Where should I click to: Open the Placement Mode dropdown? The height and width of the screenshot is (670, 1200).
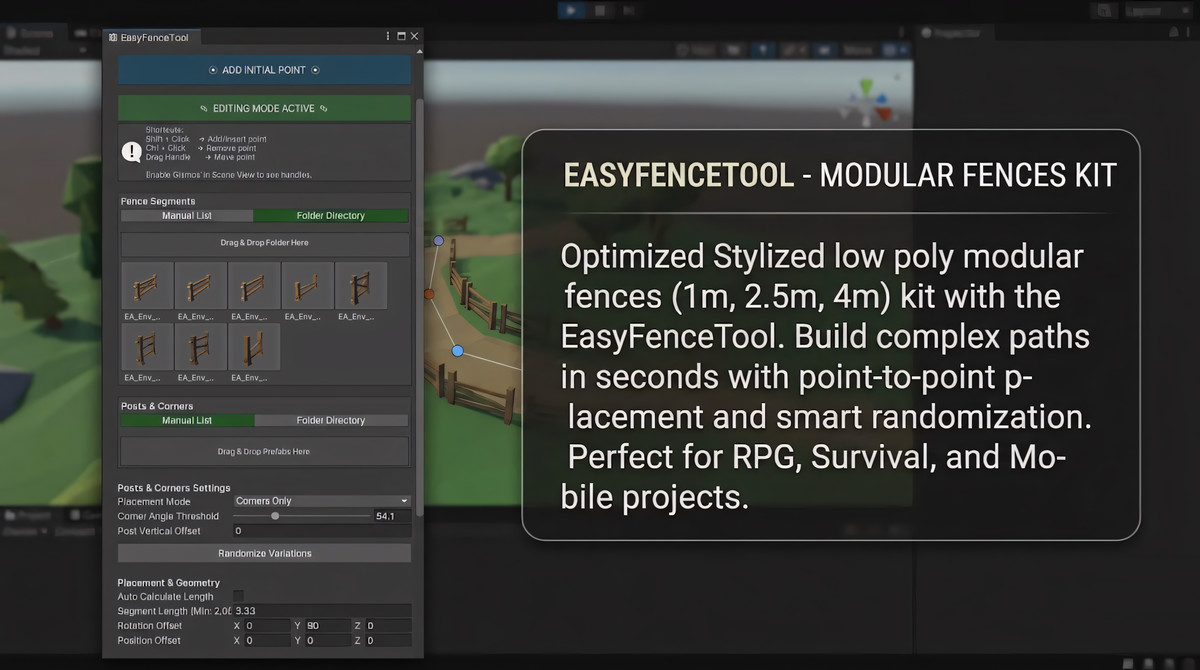point(322,501)
